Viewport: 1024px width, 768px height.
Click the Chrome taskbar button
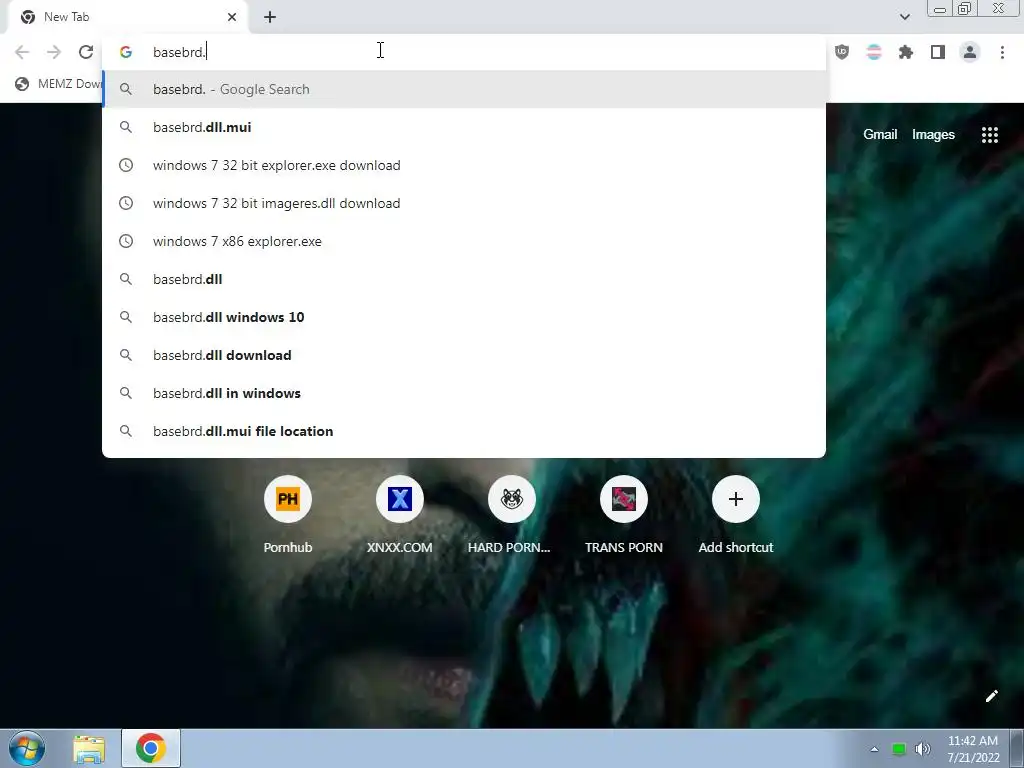pos(151,748)
